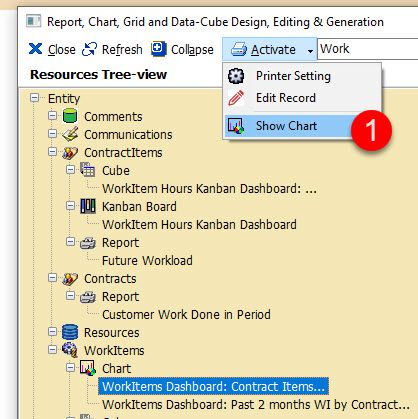Click the Refresh arrows icon
The image size is (418, 419).
click(89, 49)
